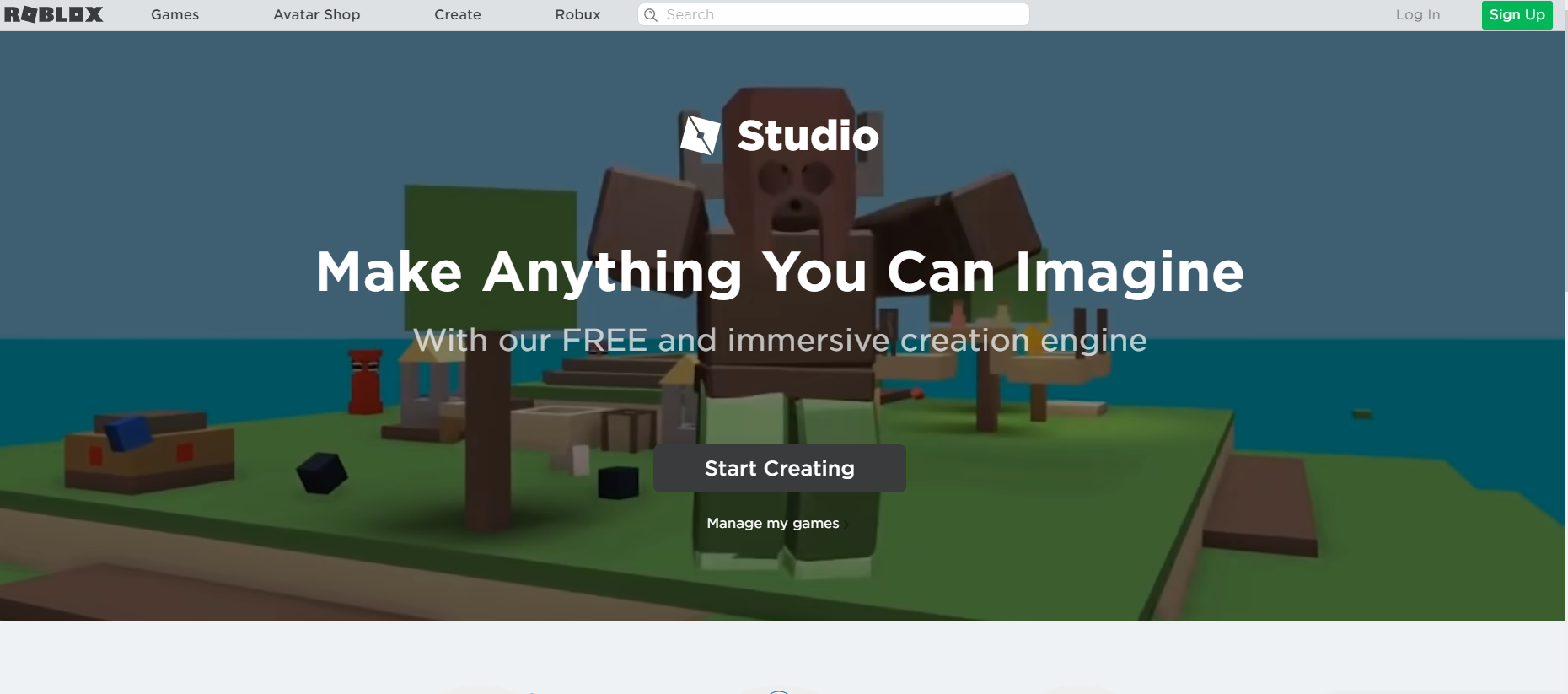This screenshot has height=694, width=1568.
Task: Click the 'Studio' title text
Action: (x=808, y=135)
